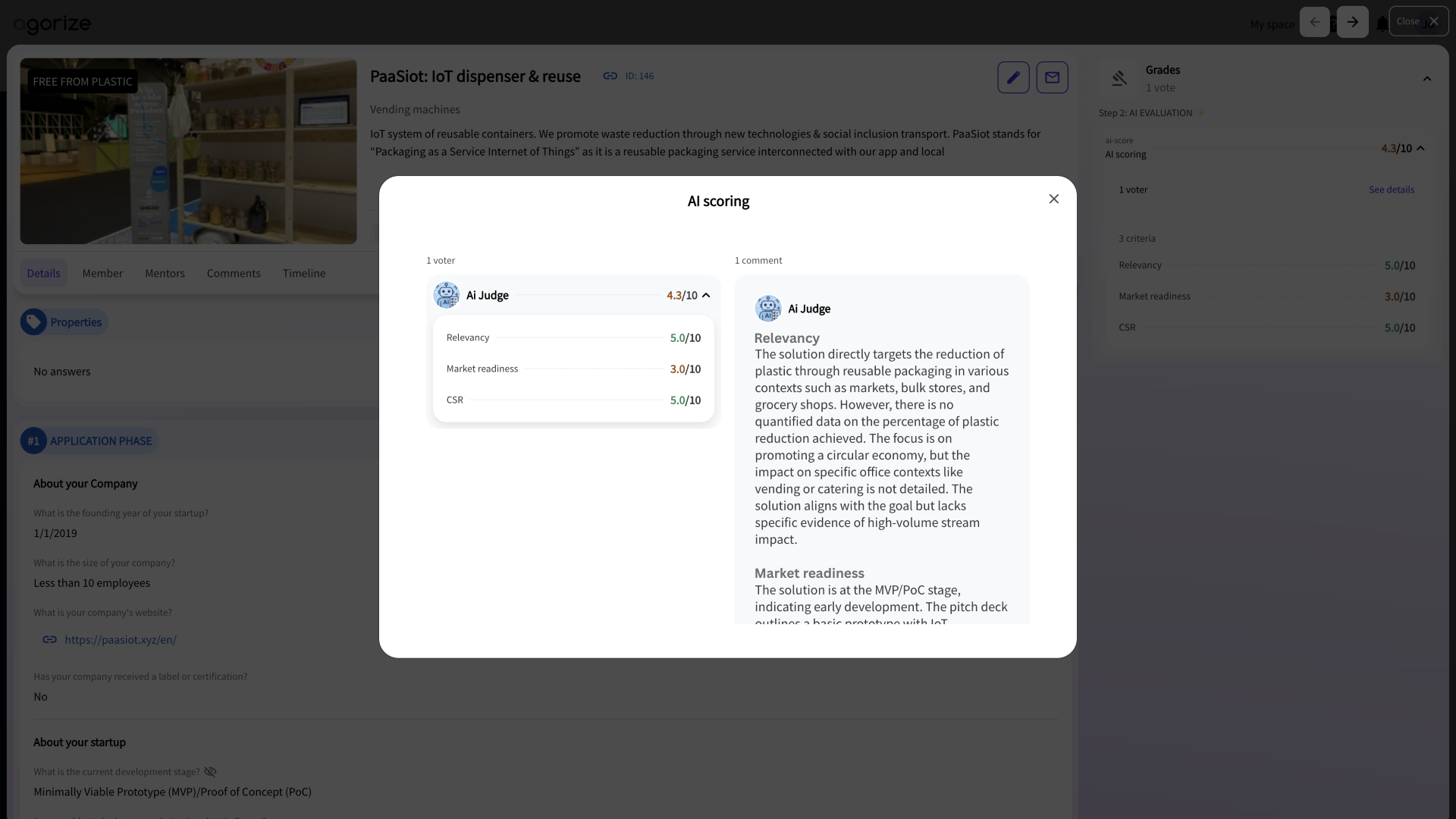Screen dimensions: 1456x819
Task: Collapse the AI scoring 4.3/10 row
Action: [x=1422, y=148]
